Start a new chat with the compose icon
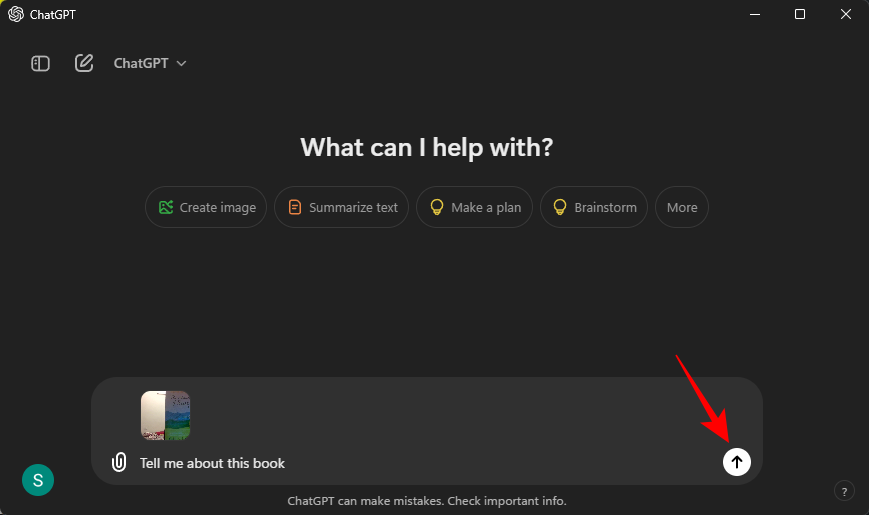 coord(84,63)
